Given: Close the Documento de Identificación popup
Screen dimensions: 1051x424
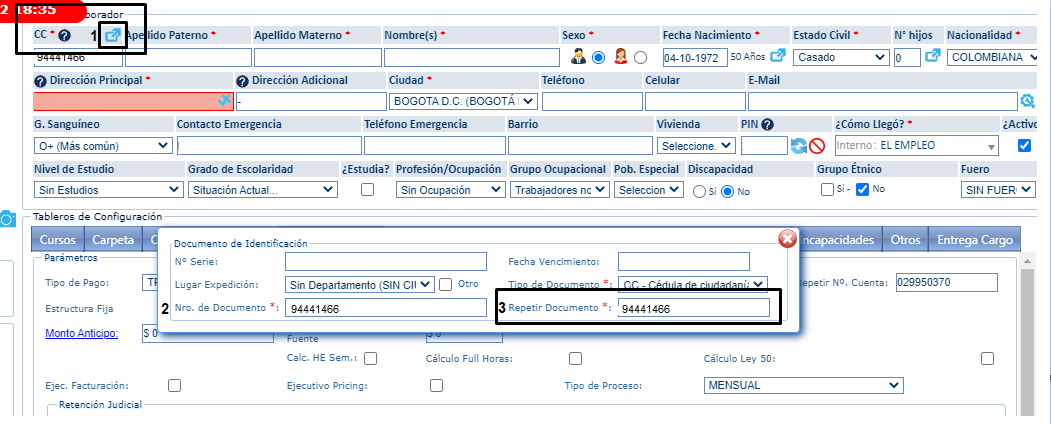Looking at the screenshot, I should [787, 238].
